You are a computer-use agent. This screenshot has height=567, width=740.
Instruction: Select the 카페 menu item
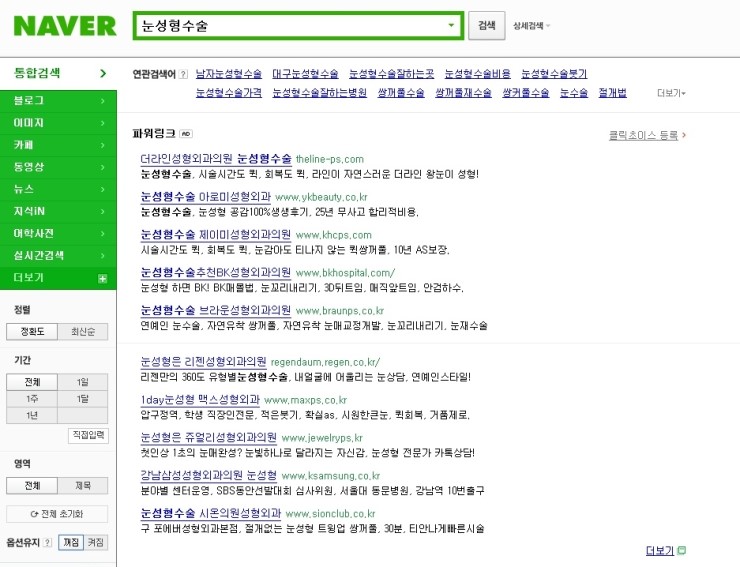[58, 145]
